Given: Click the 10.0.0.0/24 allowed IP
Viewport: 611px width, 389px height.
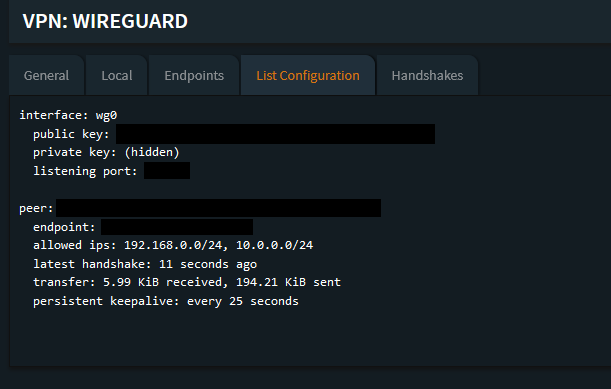Looking at the screenshot, I should (x=274, y=245).
